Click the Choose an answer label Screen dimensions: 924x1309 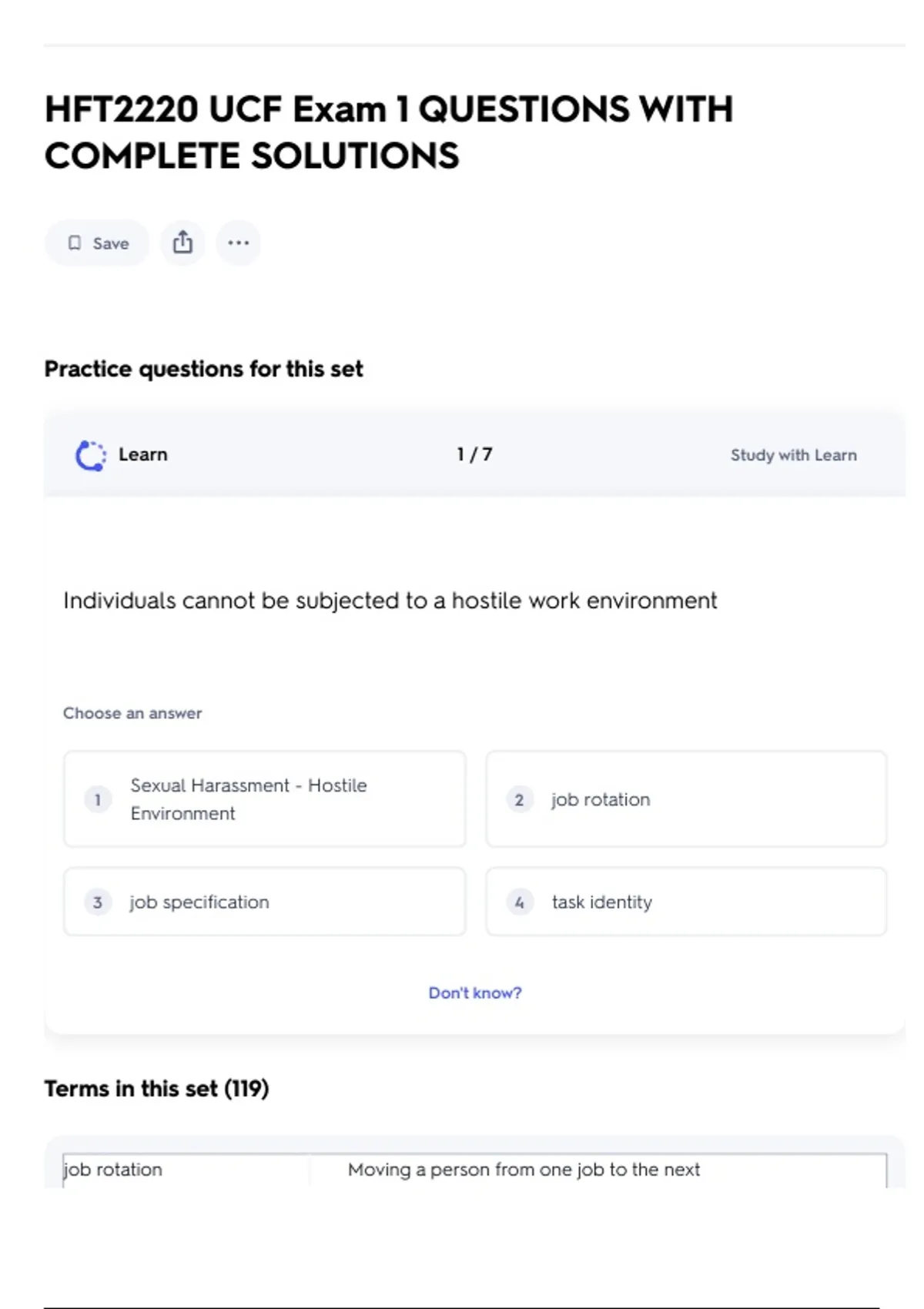tap(132, 713)
